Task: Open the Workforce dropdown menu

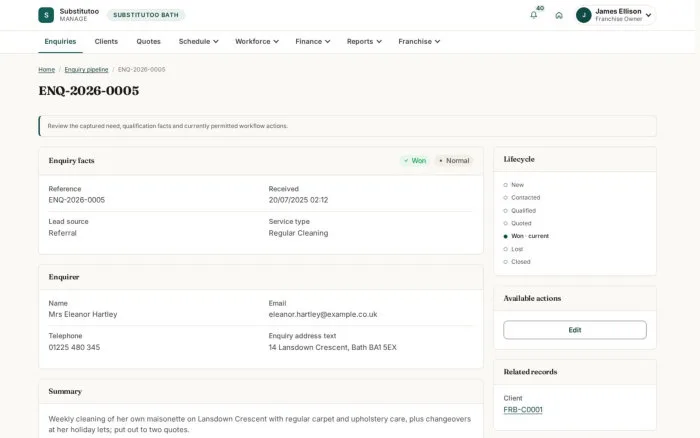Action: tap(257, 42)
